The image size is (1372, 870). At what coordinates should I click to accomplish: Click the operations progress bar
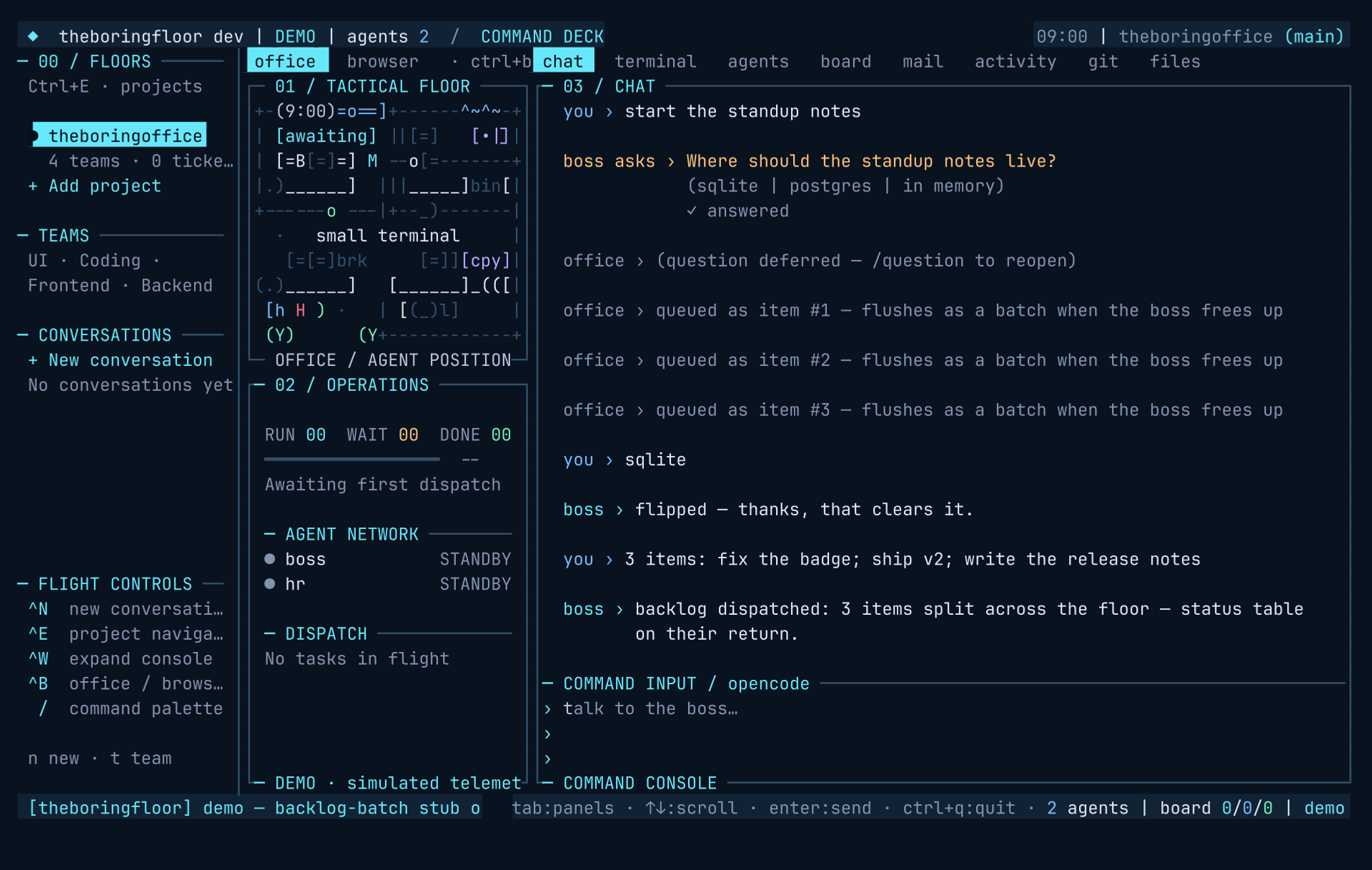coord(352,459)
